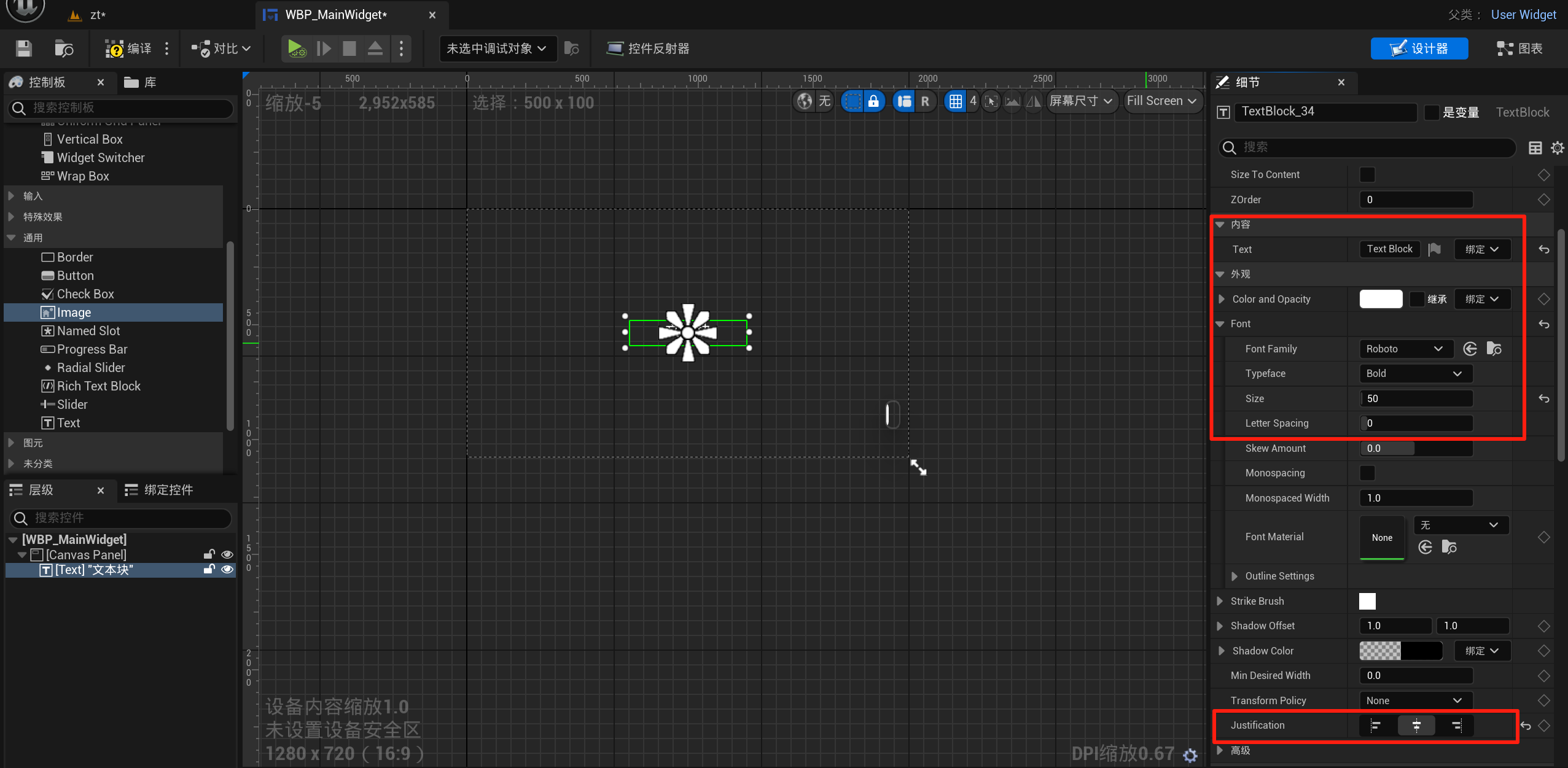1568x768 pixels.
Task: Click the Shadow Color swatch
Action: (x=1400, y=651)
